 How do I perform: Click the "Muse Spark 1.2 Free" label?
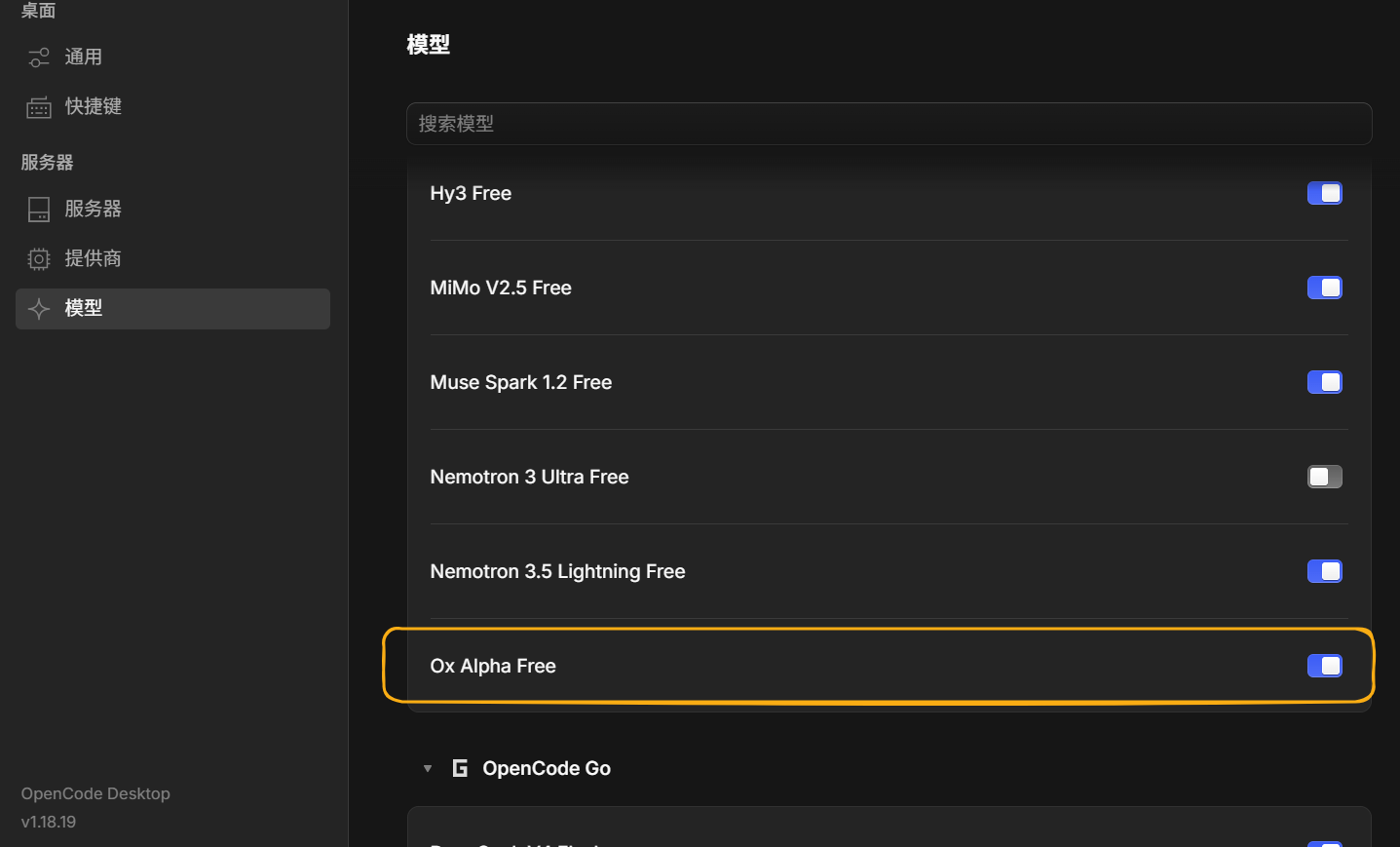521,382
